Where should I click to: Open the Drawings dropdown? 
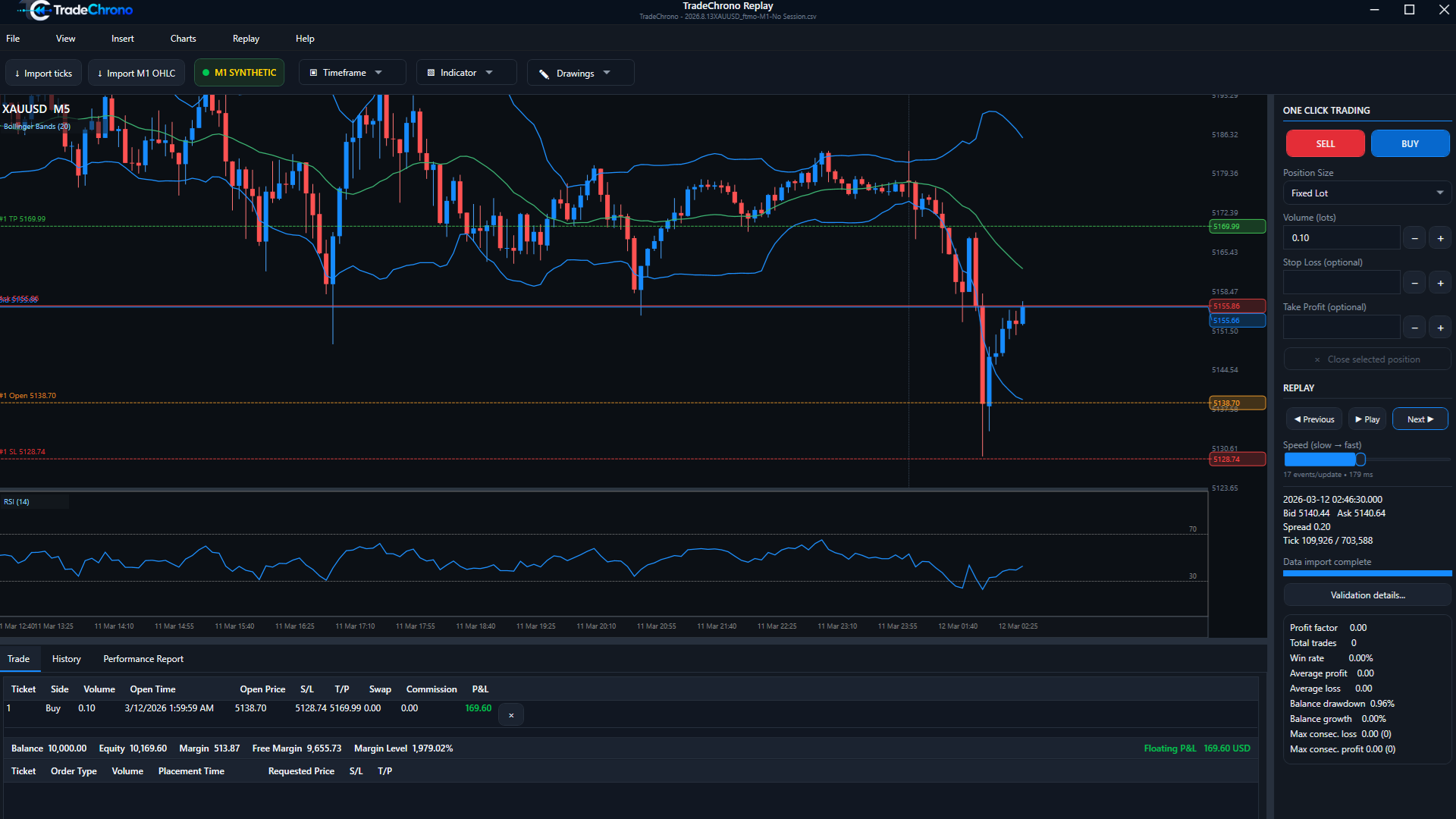pos(580,73)
